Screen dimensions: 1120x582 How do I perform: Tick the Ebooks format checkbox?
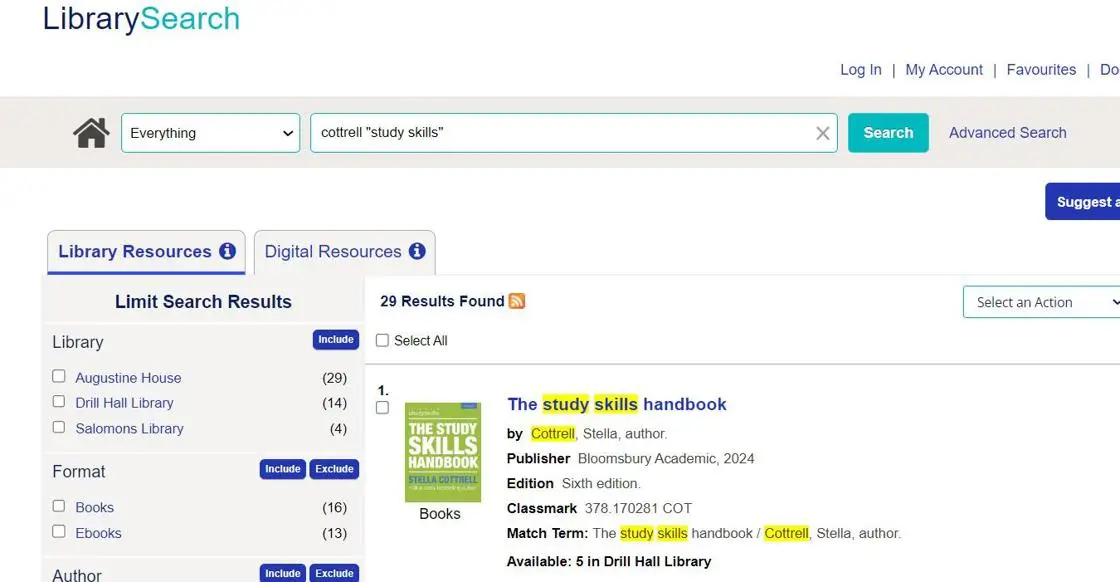tap(59, 532)
